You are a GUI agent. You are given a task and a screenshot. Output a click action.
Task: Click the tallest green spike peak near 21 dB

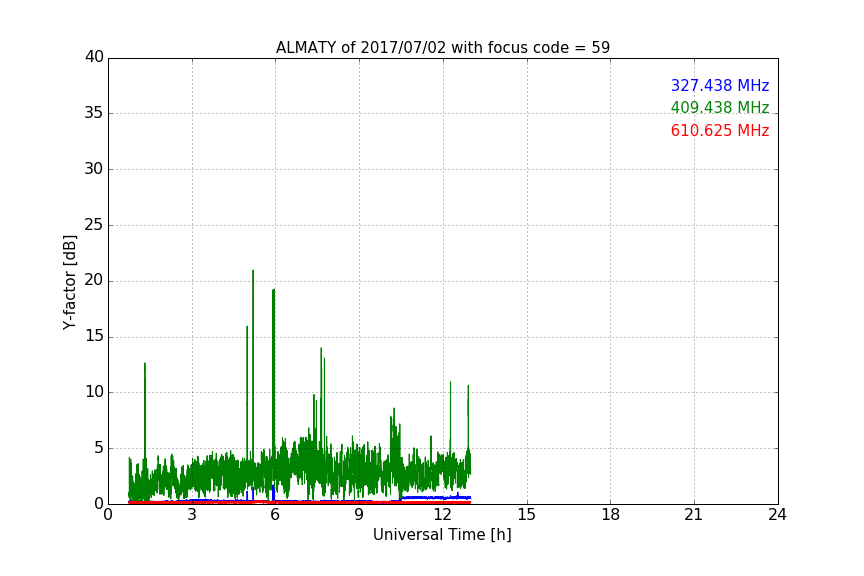tap(253, 271)
